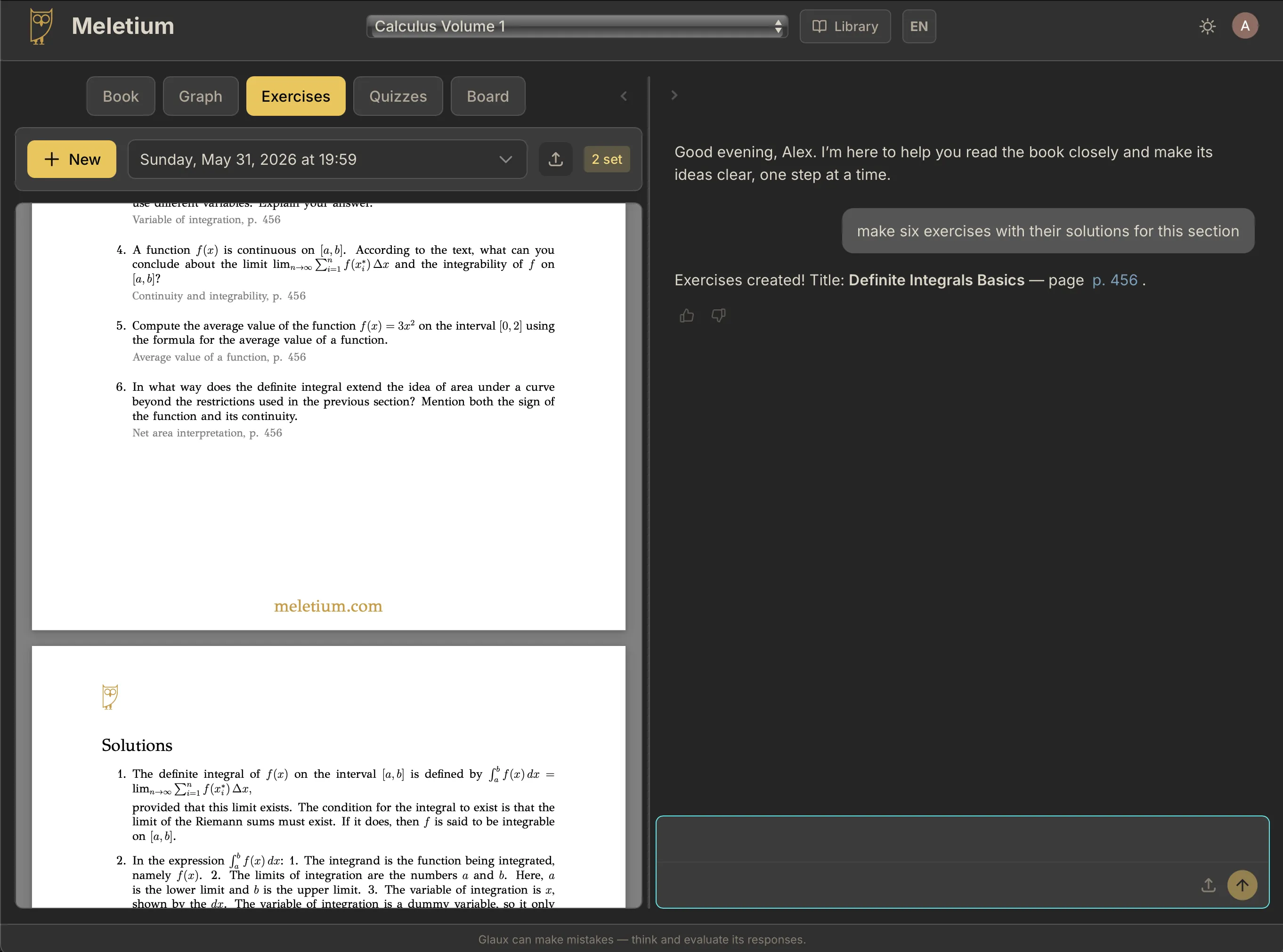
Task: Click 'Average value of a function, p. 456' caption
Action: click(x=219, y=357)
